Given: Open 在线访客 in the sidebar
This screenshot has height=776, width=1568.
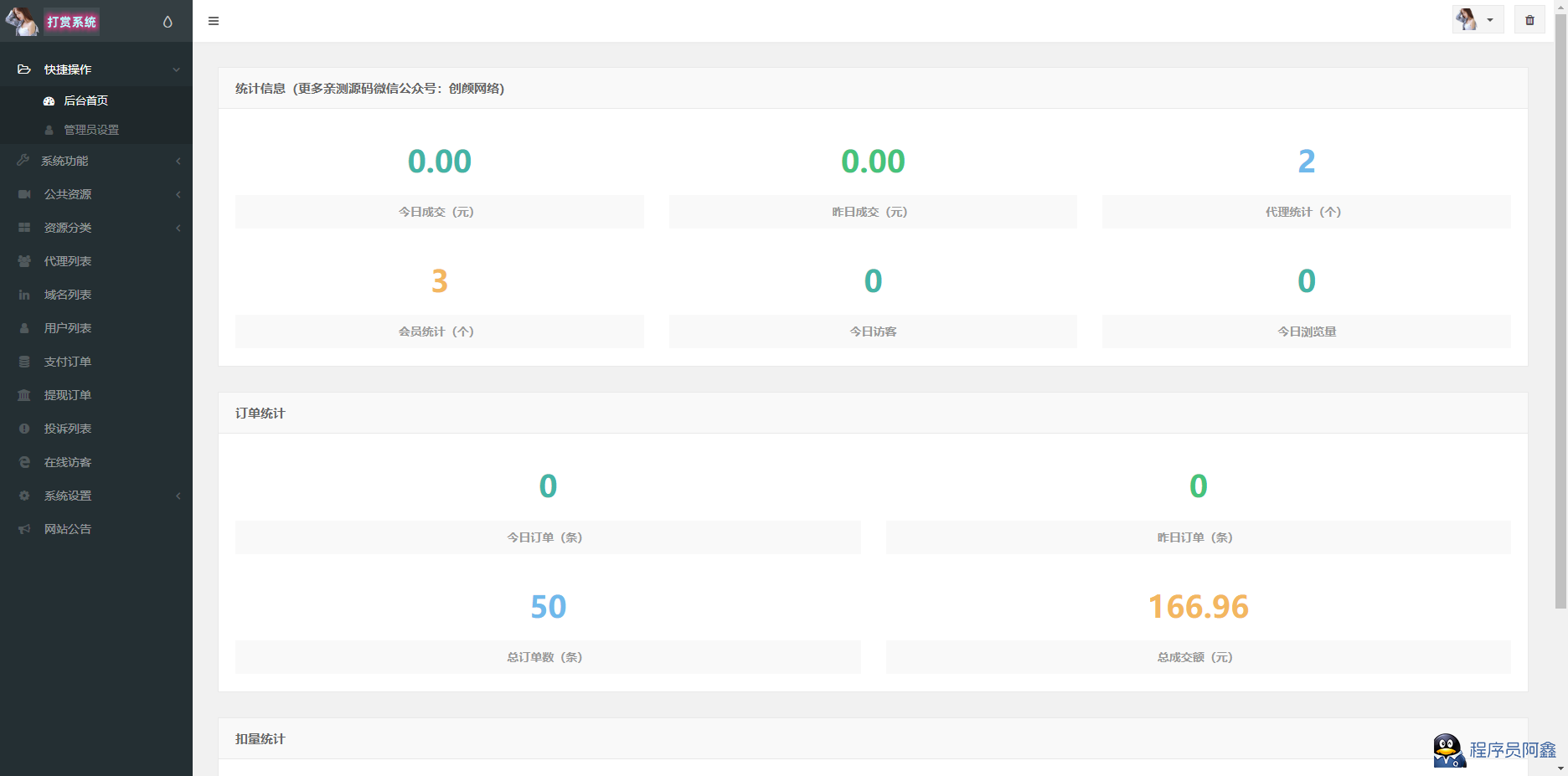Looking at the screenshot, I should (68, 462).
